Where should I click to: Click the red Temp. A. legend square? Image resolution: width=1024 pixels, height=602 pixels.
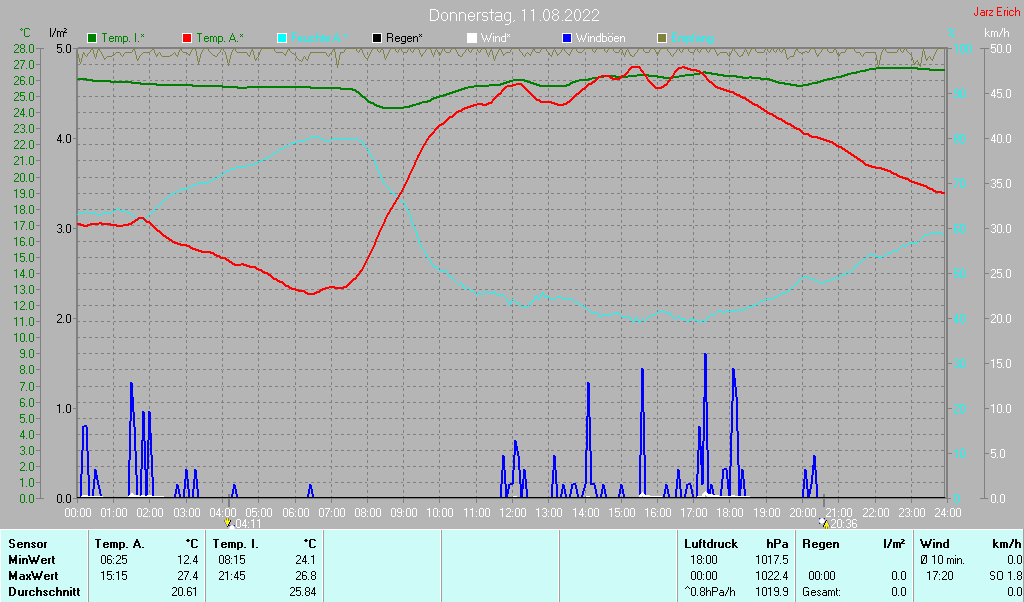pyautogui.click(x=187, y=38)
